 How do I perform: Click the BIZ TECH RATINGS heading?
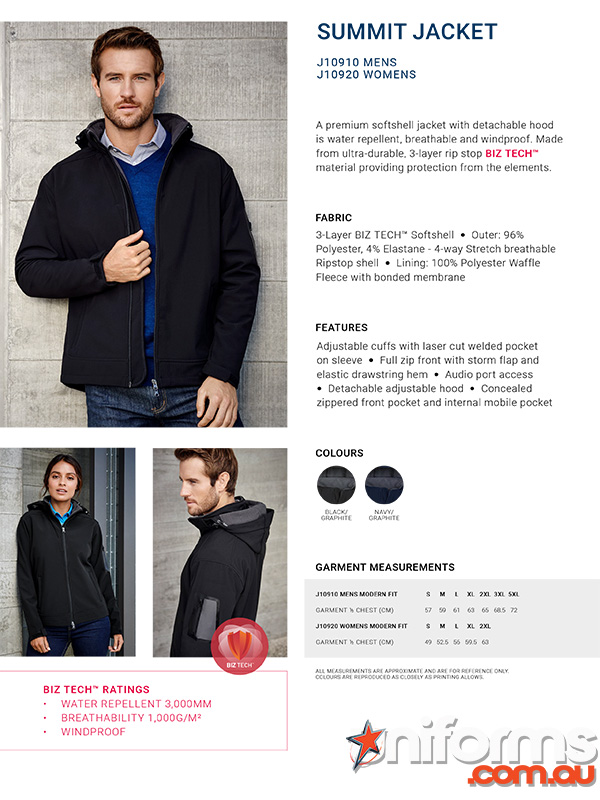coord(96,690)
